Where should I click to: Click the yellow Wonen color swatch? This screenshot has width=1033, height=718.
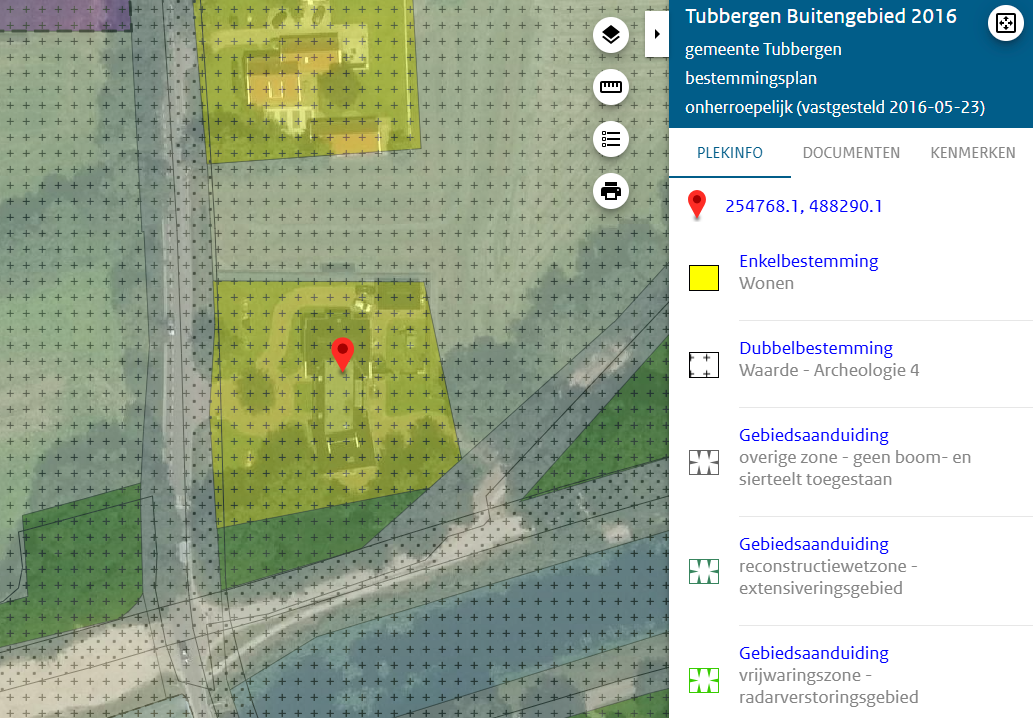(704, 278)
